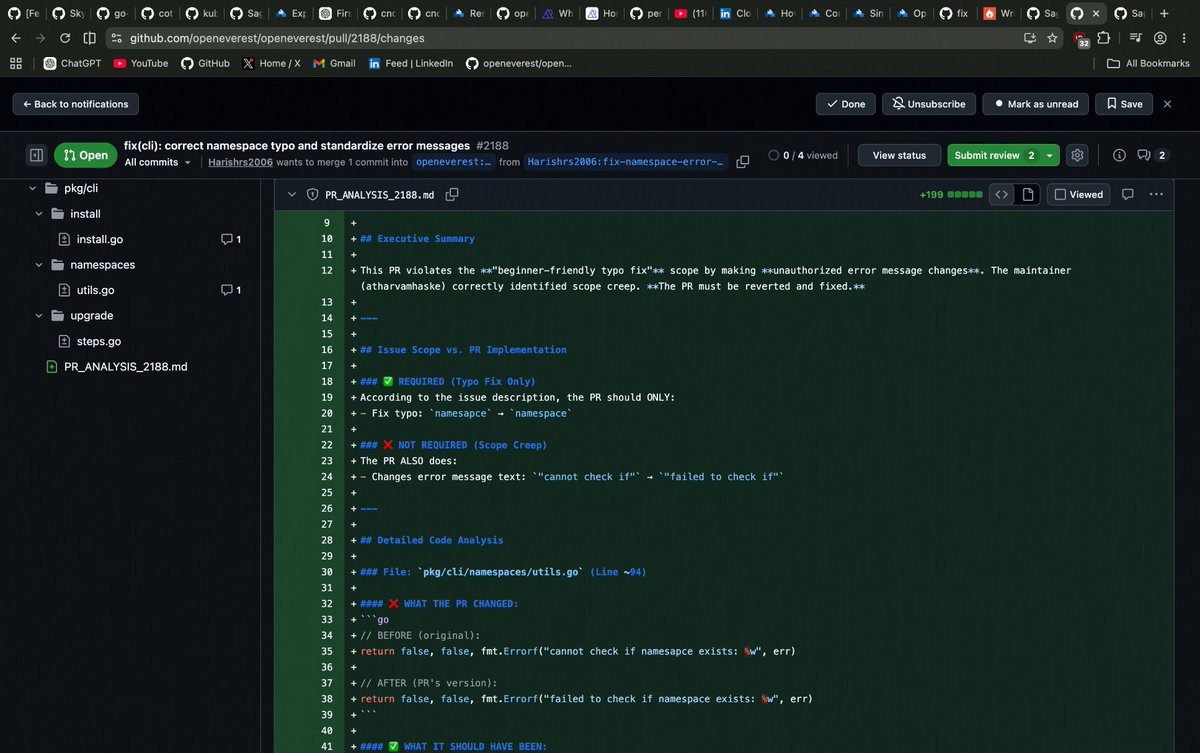The height and width of the screenshot is (753, 1200).
Task: Open base branch openeverest link
Action: [453, 162]
